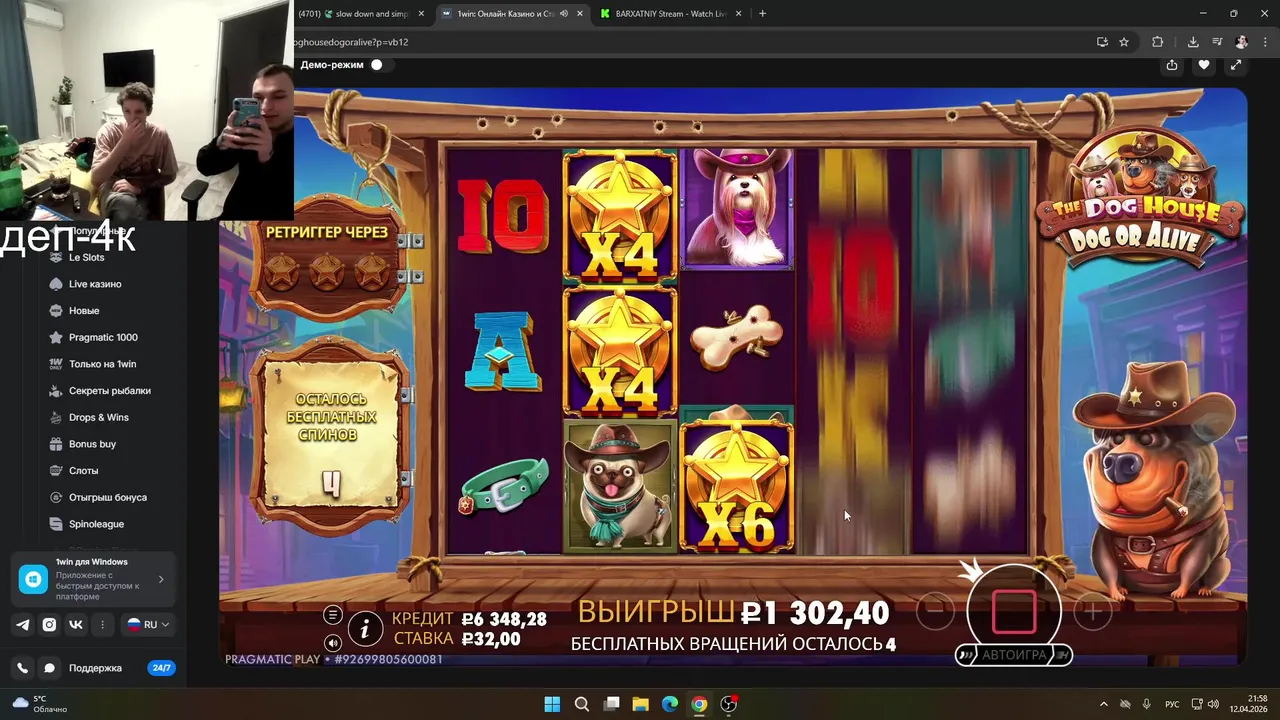Open the Chrome profile avatar
Screen dimensions: 1280x720
(1241, 42)
